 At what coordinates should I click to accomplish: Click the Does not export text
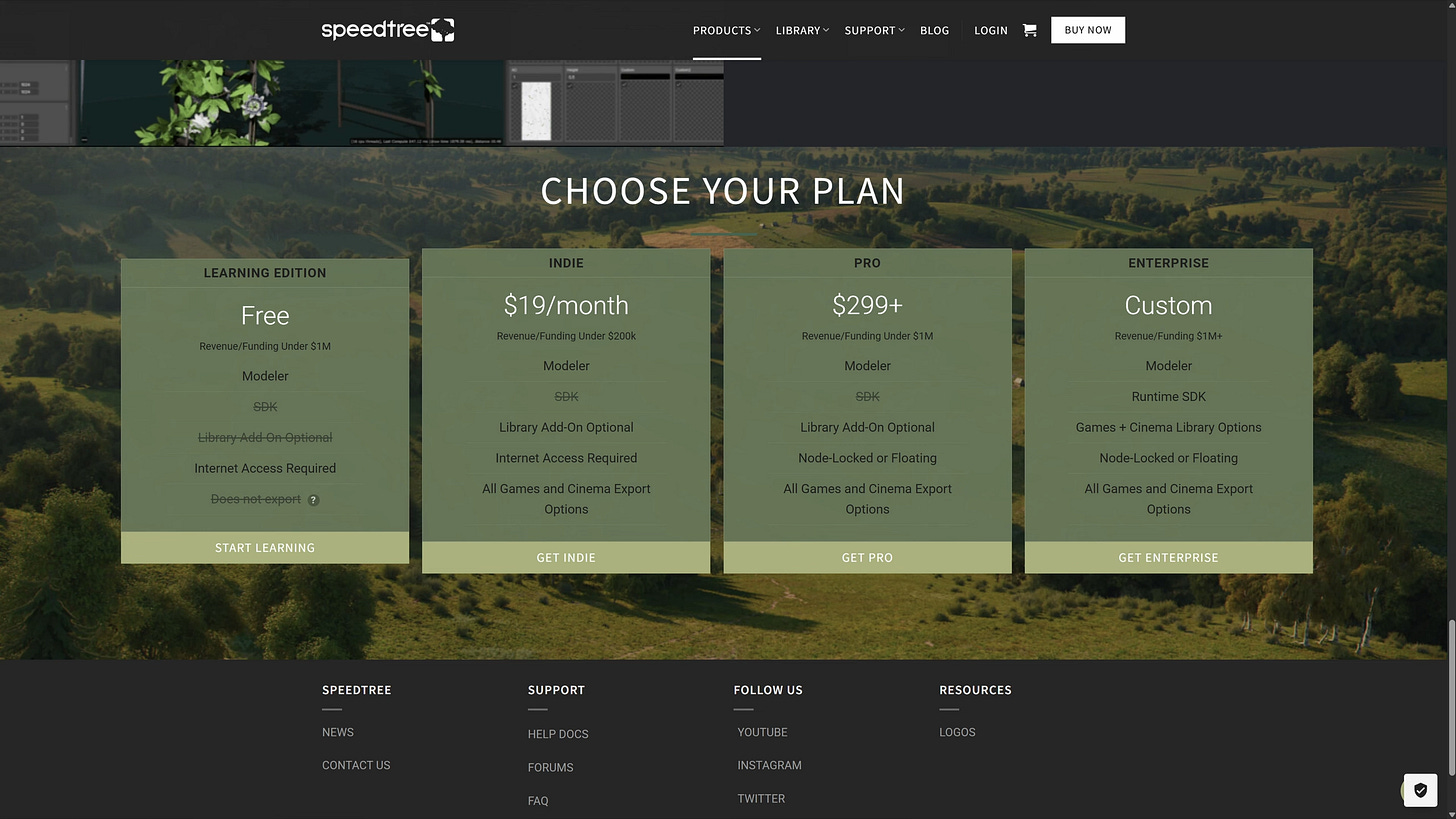256,499
